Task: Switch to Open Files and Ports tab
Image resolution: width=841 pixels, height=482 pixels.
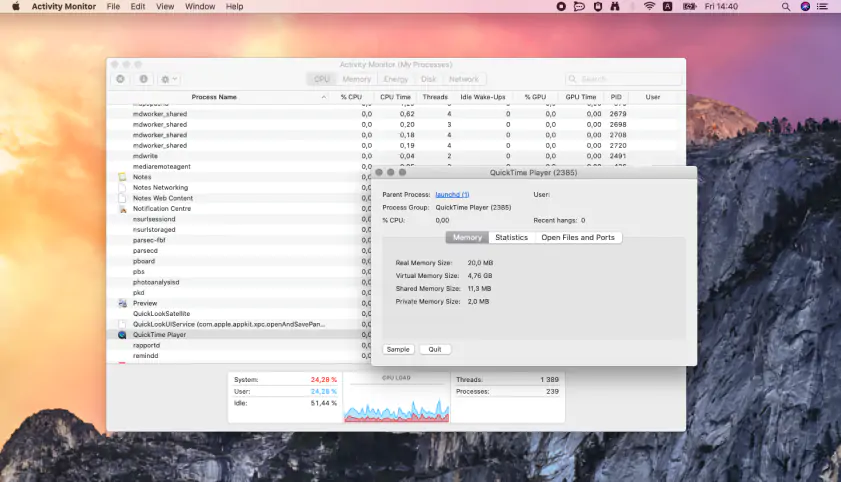Action: click(x=578, y=238)
